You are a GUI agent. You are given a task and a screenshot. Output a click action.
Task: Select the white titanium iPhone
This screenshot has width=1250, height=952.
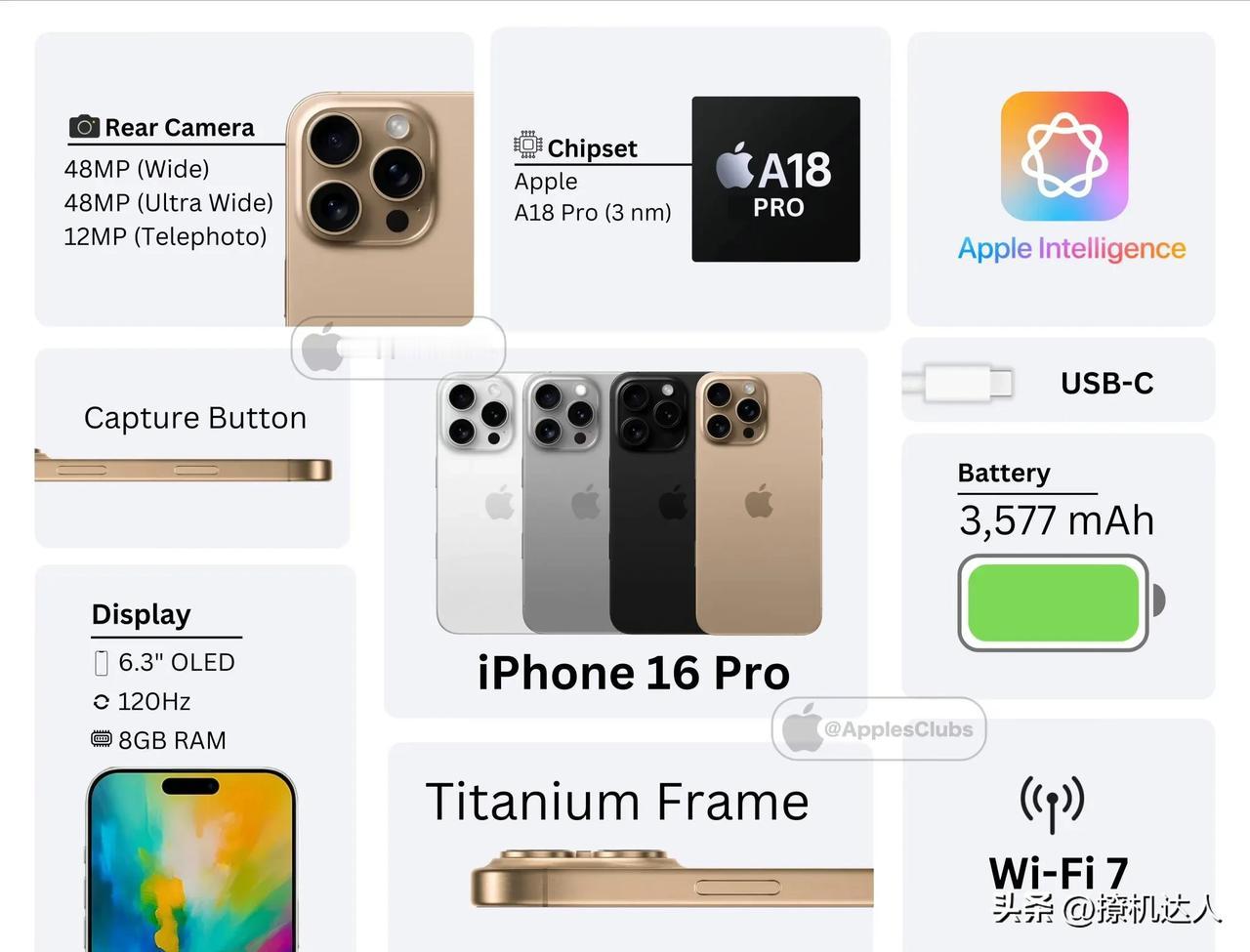point(479,503)
